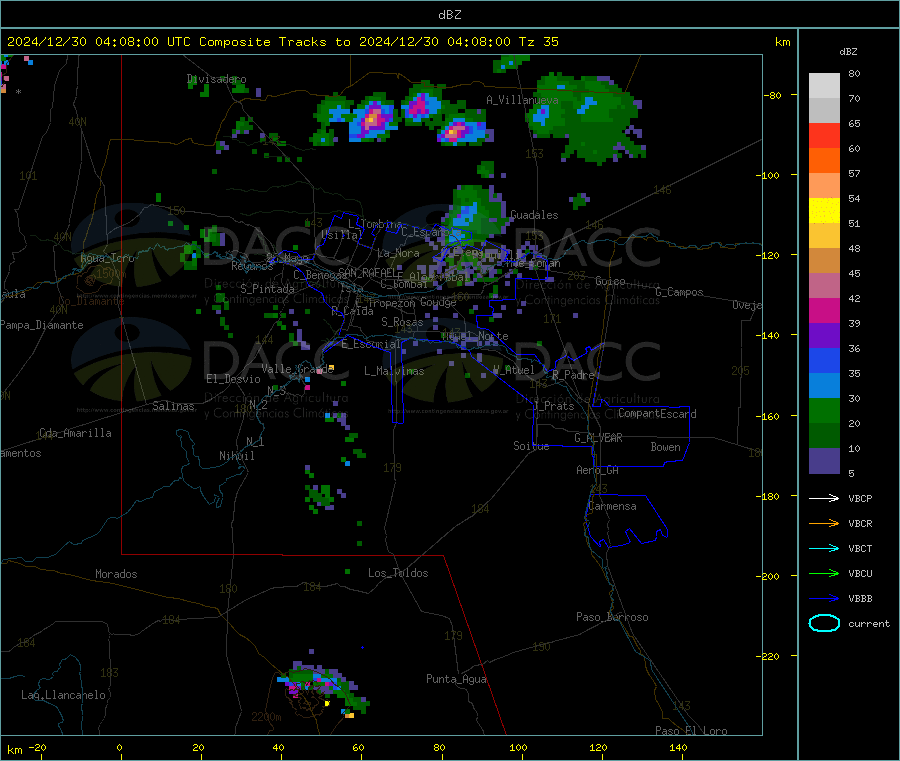The height and width of the screenshot is (761, 900).
Task: Click the 'Salinas' map label
Action: click(173, 406)
